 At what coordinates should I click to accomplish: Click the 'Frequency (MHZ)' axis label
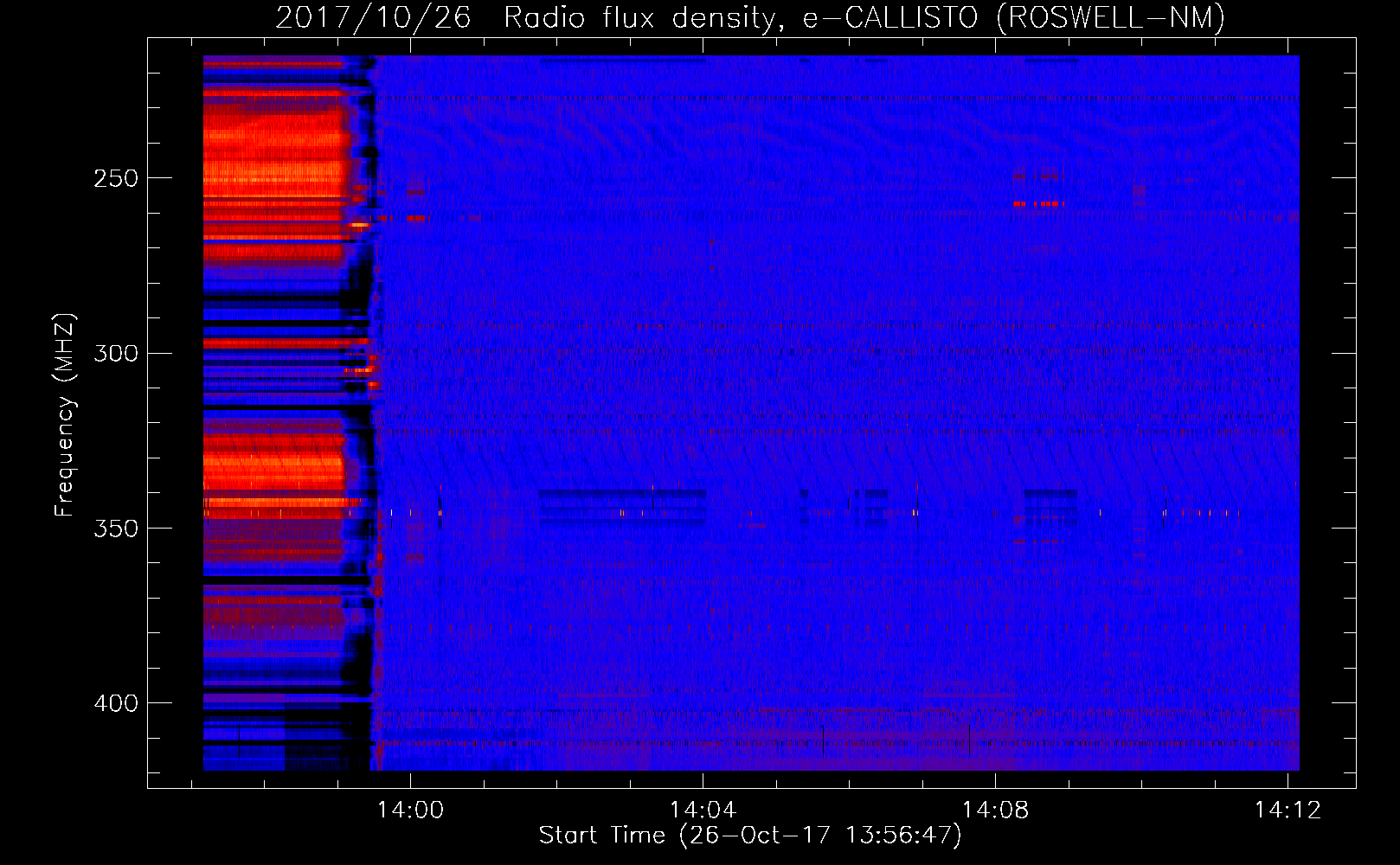click(65, 415)
